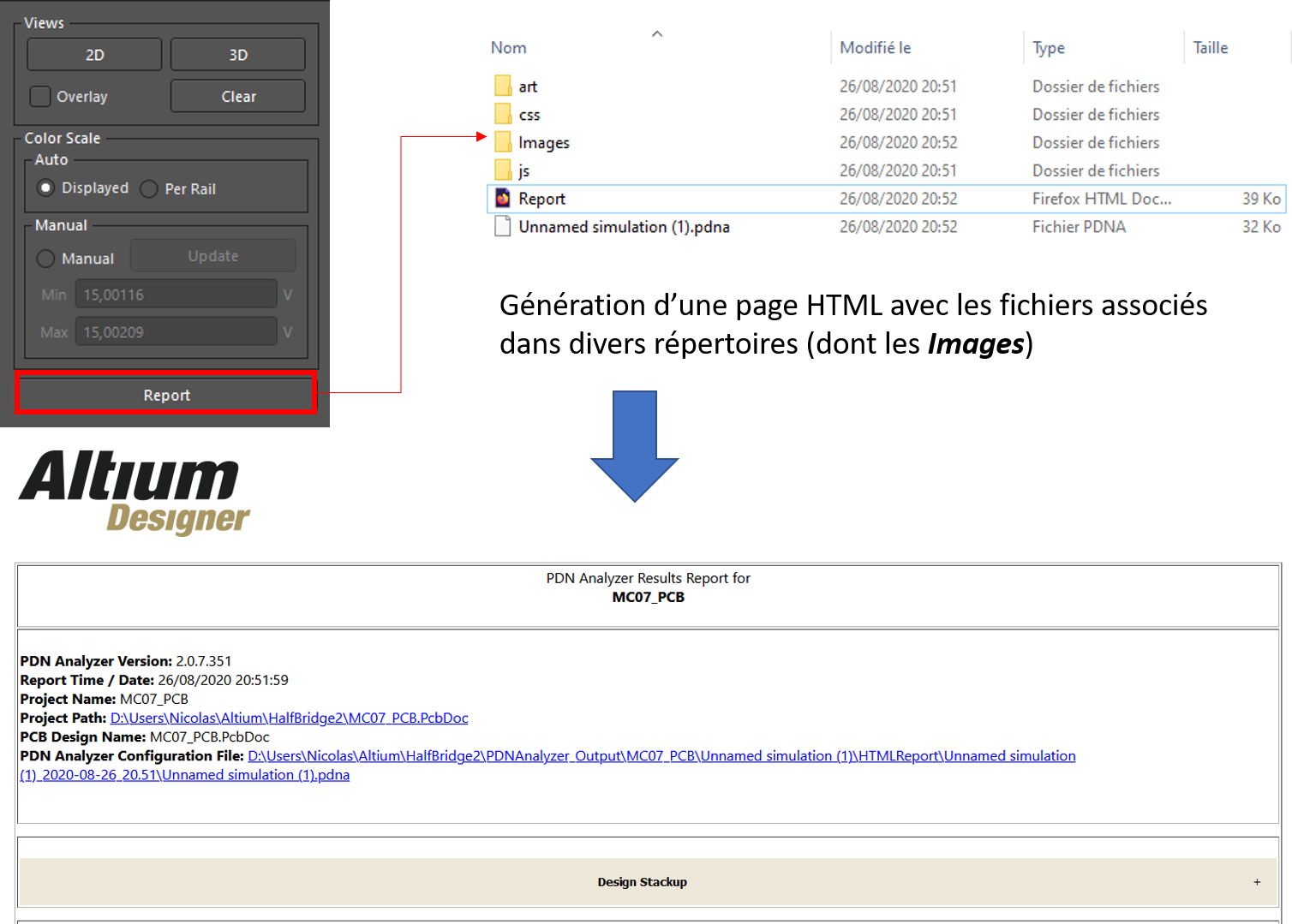Image resolution: width=1292 pixels, height=924 pixels.
Task: Select the art folder icon
Action: point(503,86)
